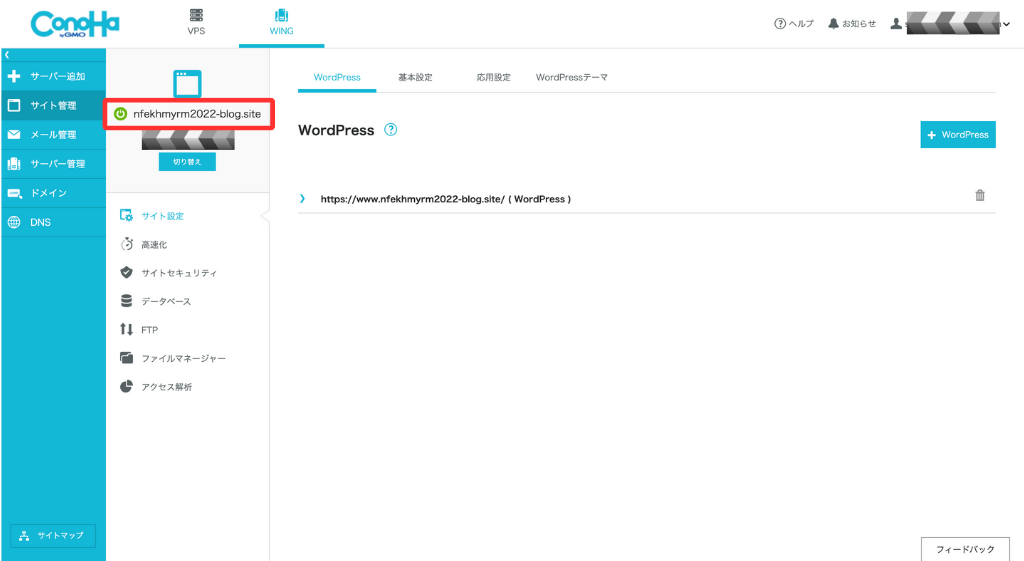Screen dimensions: 1024x561
Task: Click nfekhmyrm2022-blog.site domain name
Action: 197,114
